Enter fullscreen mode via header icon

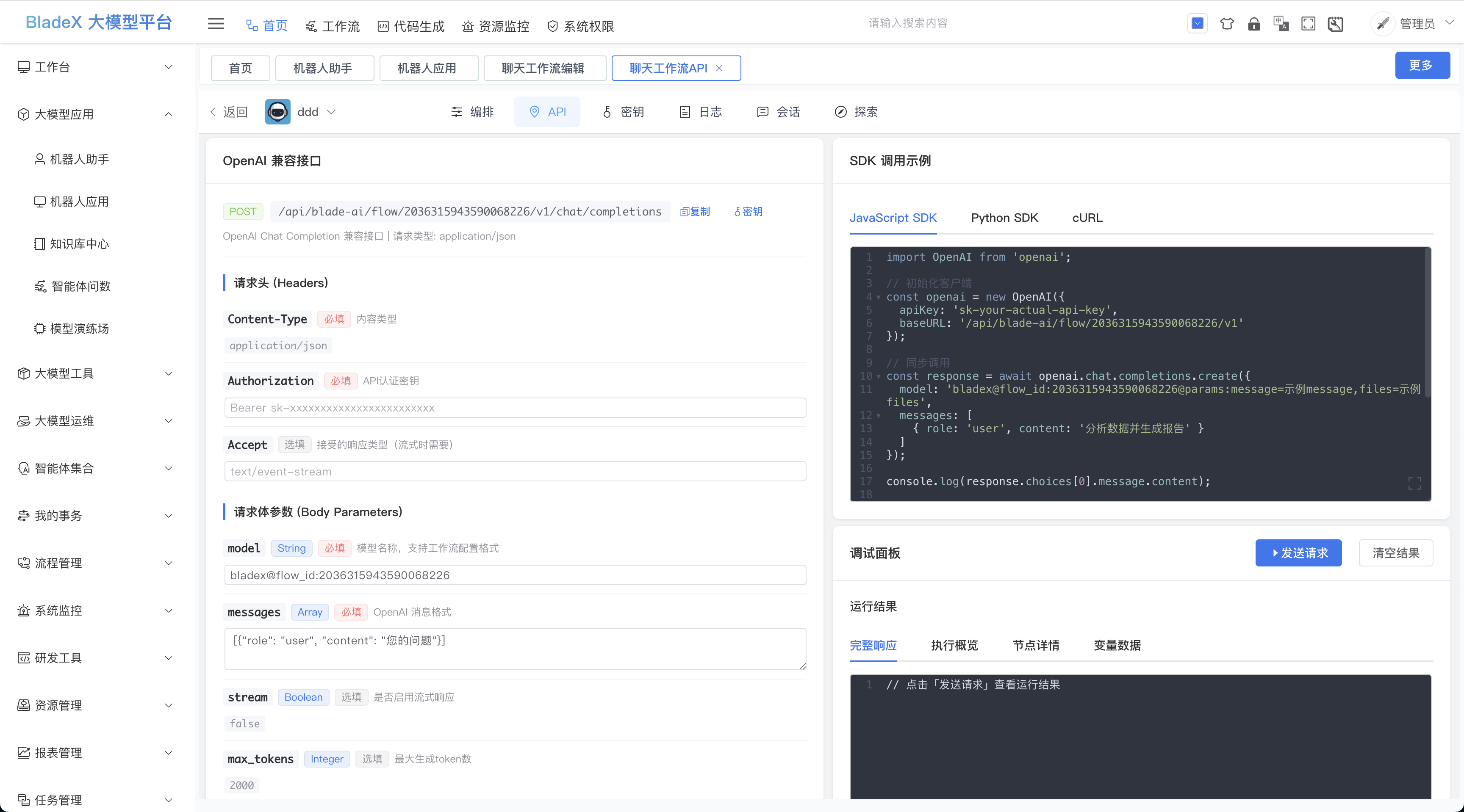point(1308,24)
